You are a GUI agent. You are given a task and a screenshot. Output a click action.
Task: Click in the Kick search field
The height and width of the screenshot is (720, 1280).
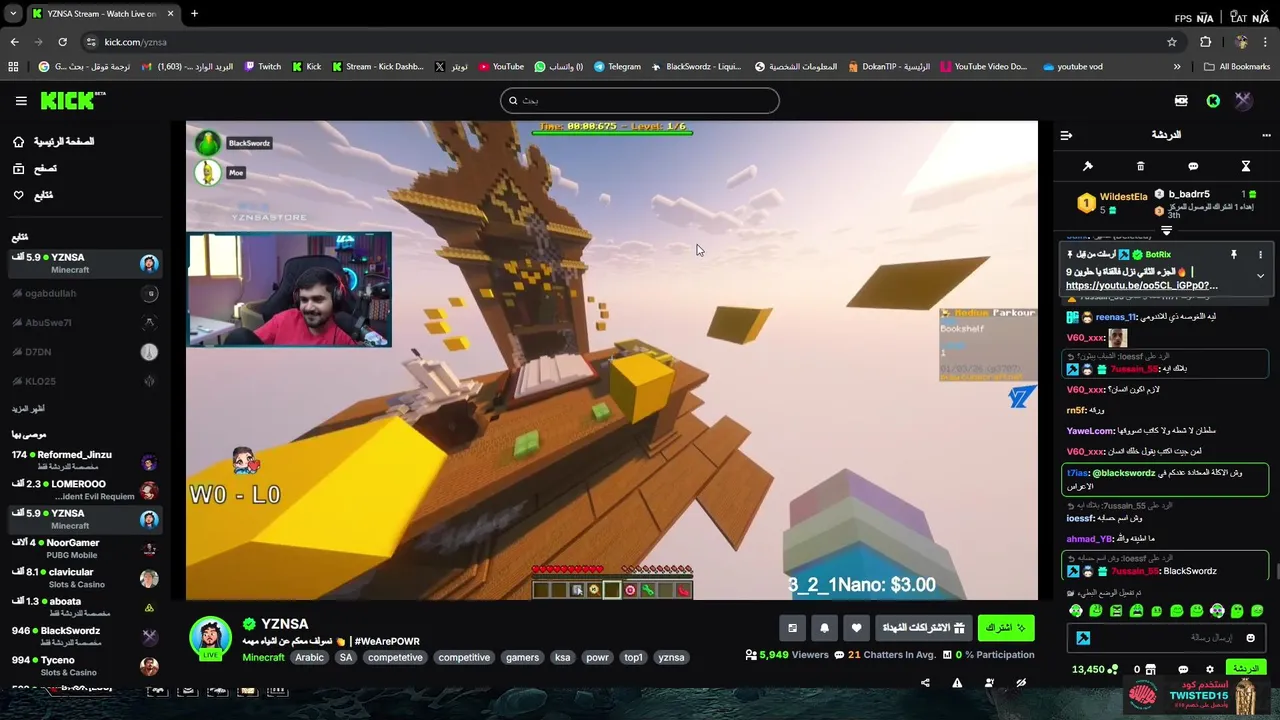pos(640,100)
